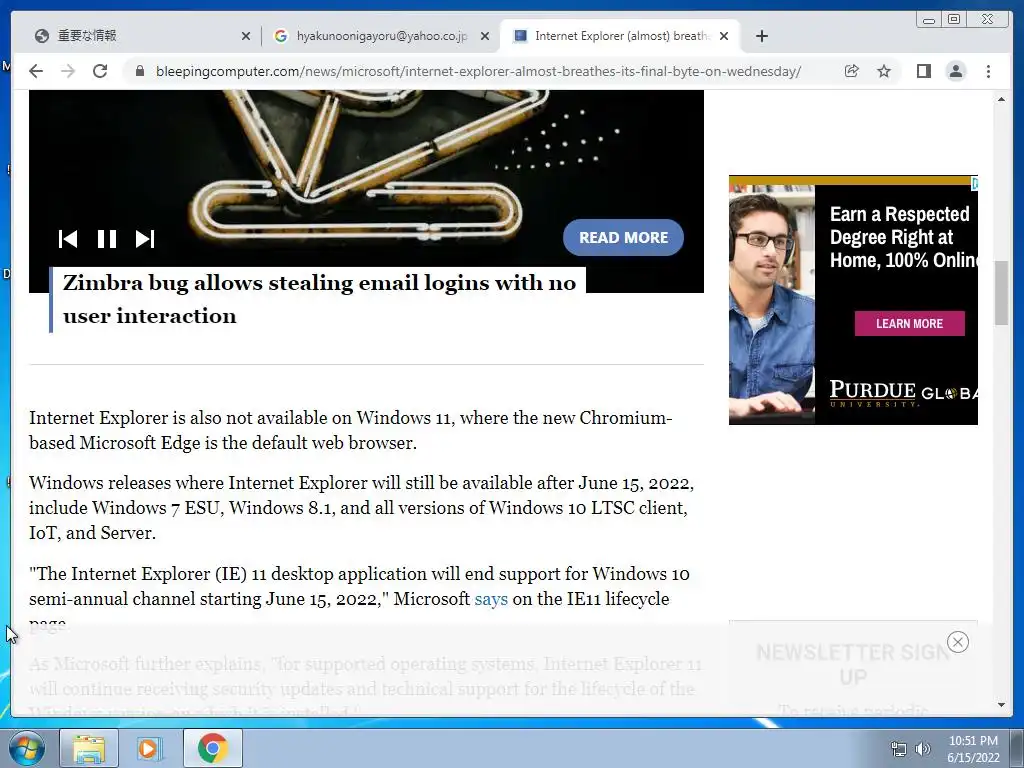Click the 'Windows releases where Internet Explorer' paragraph
Image resolution: width=1024 pixels, height=768 pixels.
coord(361,508)
